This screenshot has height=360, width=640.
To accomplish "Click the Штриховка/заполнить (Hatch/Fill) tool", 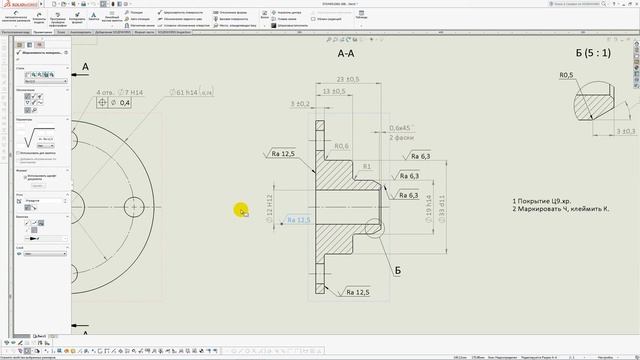I will point(289,25).
